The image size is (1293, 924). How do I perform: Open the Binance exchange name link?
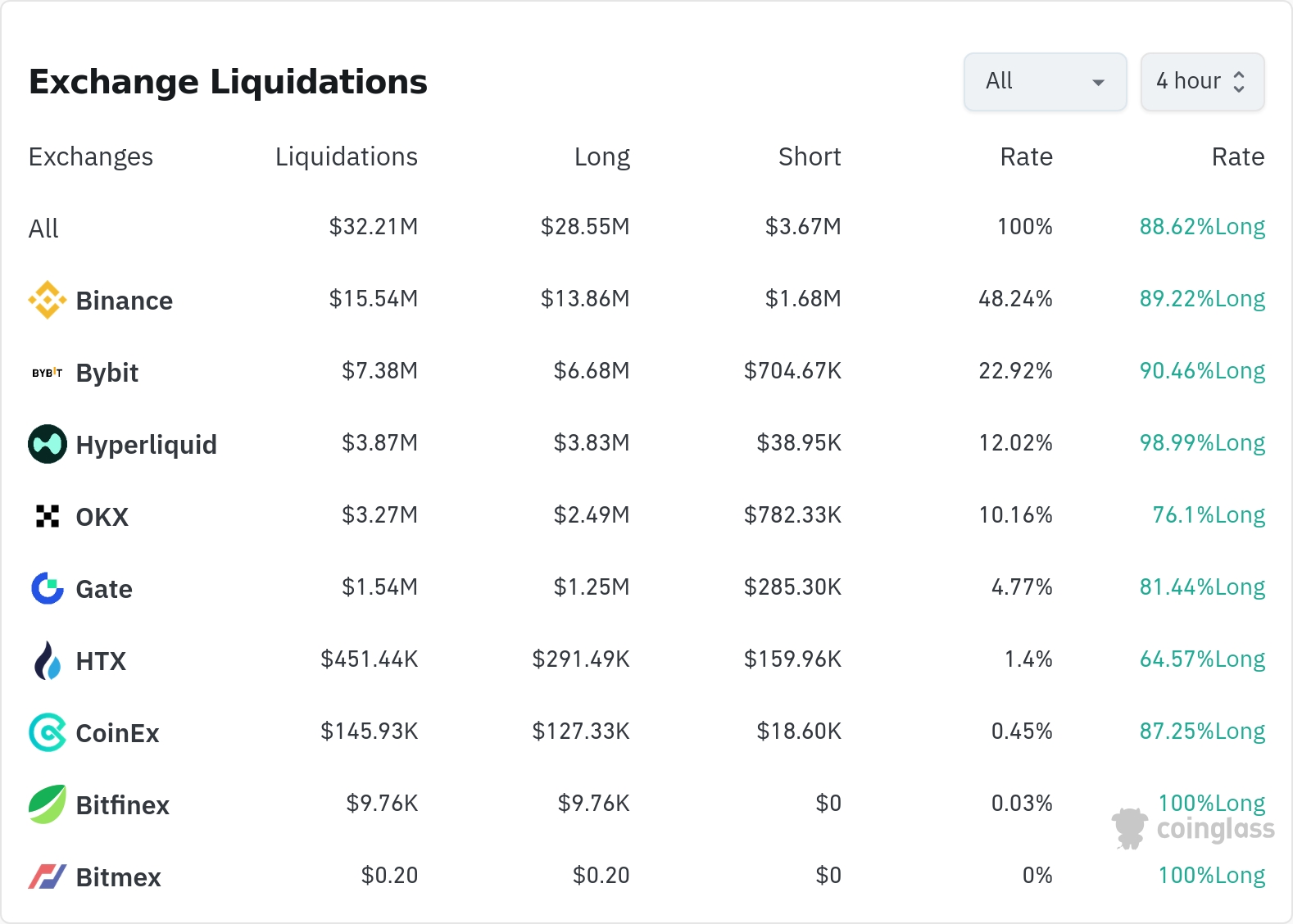(125, 301)
